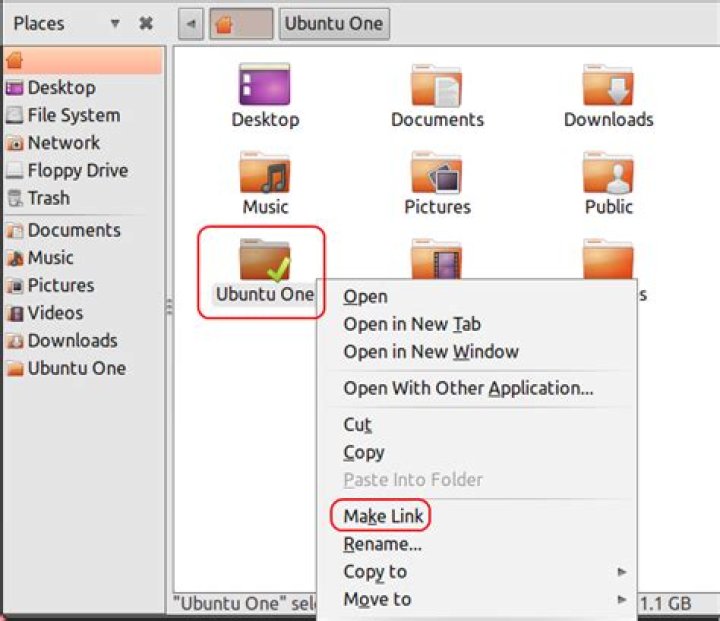Expand the Move to submenu

[477, 599]
